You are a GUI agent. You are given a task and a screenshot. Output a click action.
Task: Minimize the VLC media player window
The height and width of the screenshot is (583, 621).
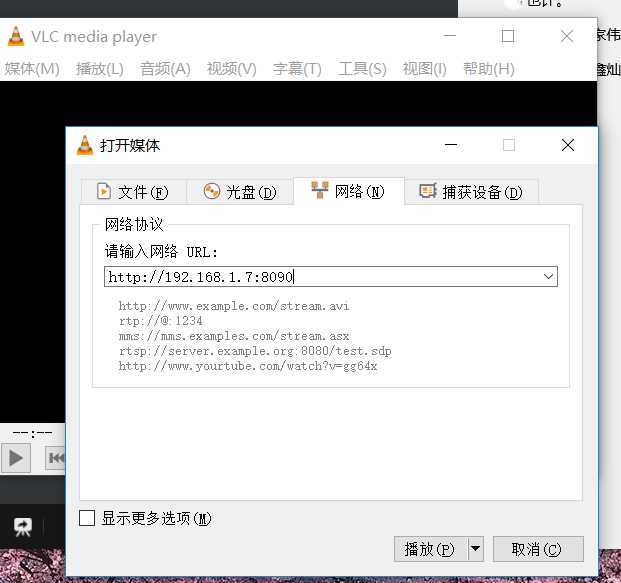click(x=450, y=36)
